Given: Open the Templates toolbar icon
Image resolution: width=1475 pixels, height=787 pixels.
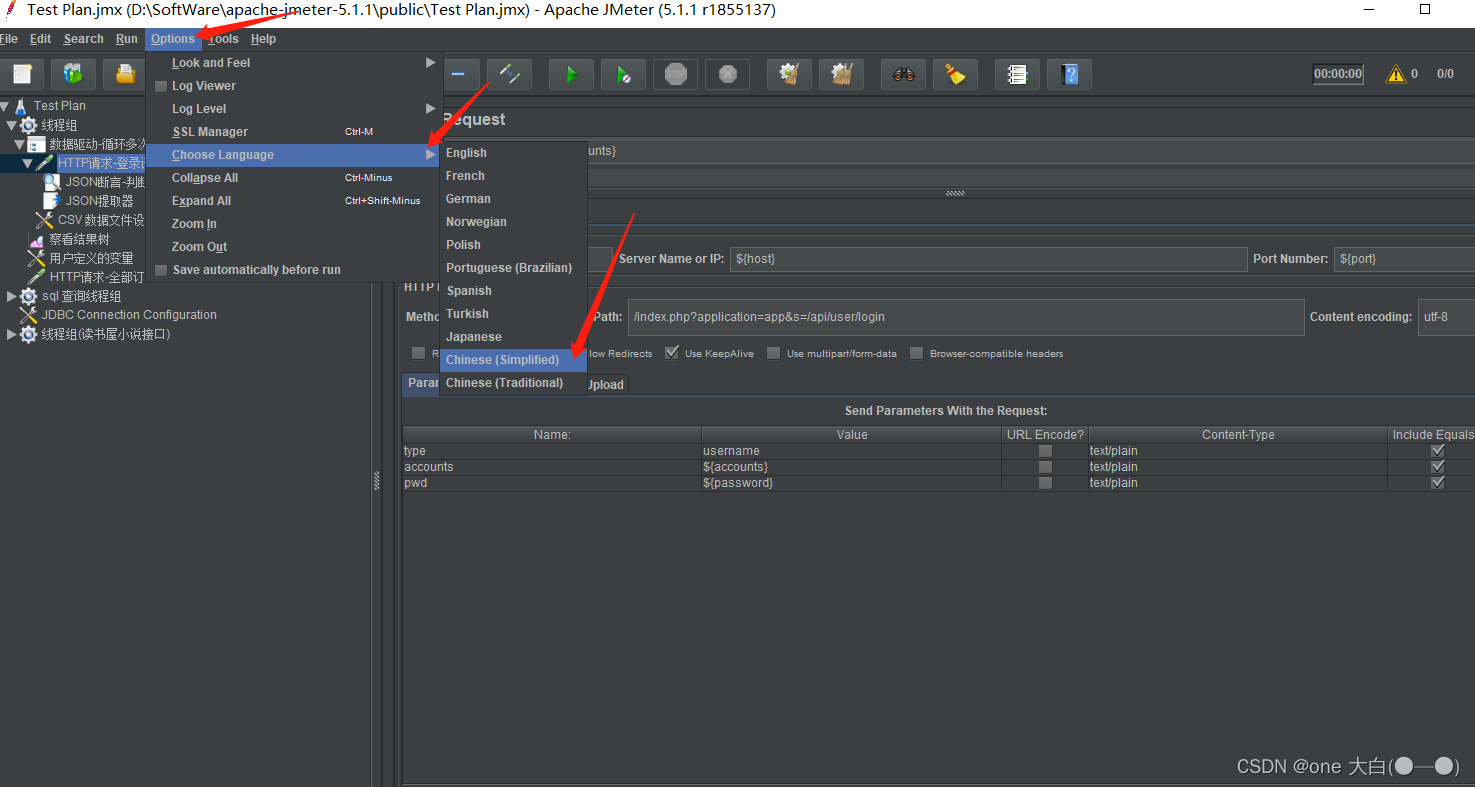Looking at the screenshot, I should [x=73, y=74].
